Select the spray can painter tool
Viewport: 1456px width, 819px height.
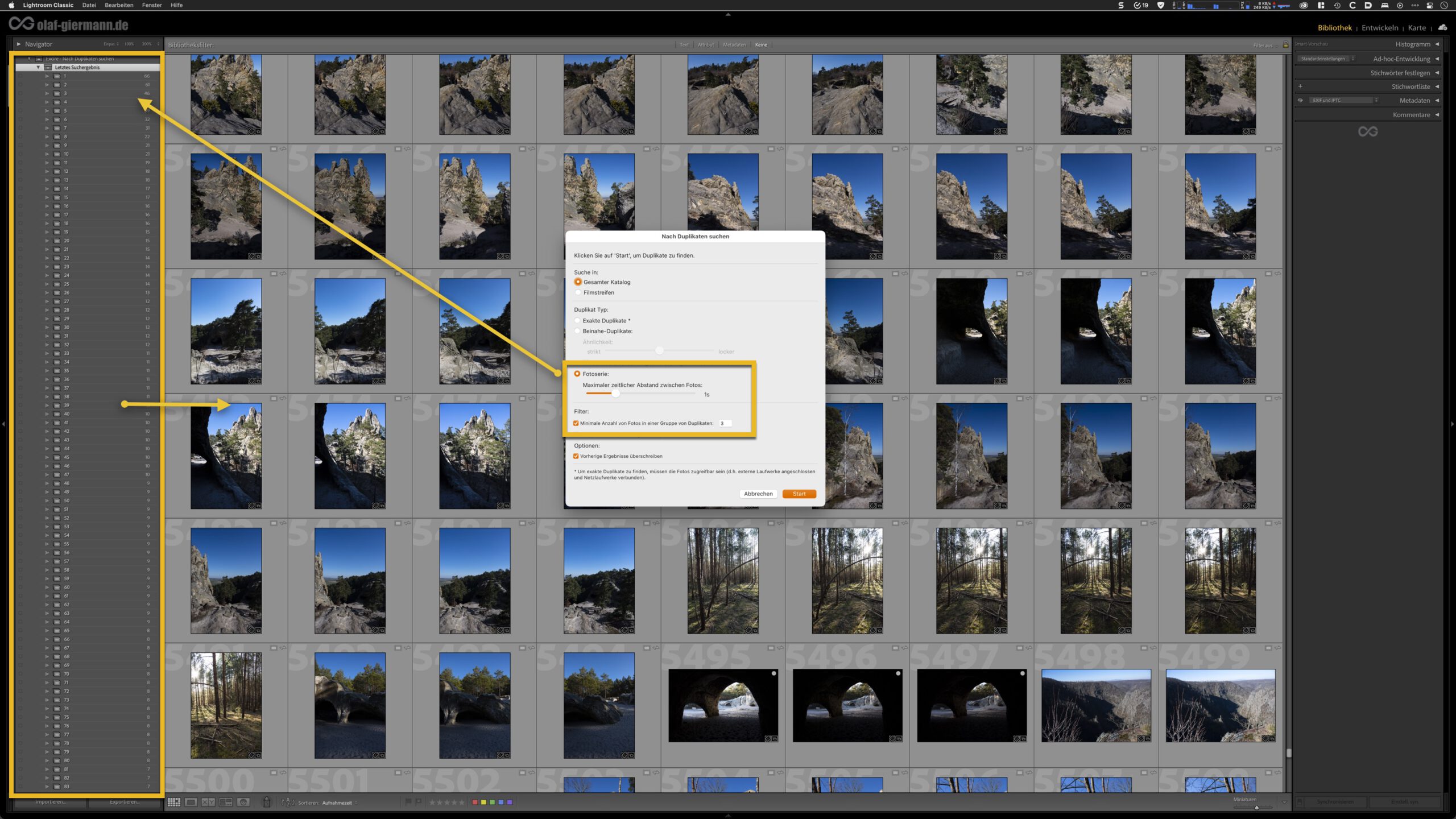pos(266,803)
